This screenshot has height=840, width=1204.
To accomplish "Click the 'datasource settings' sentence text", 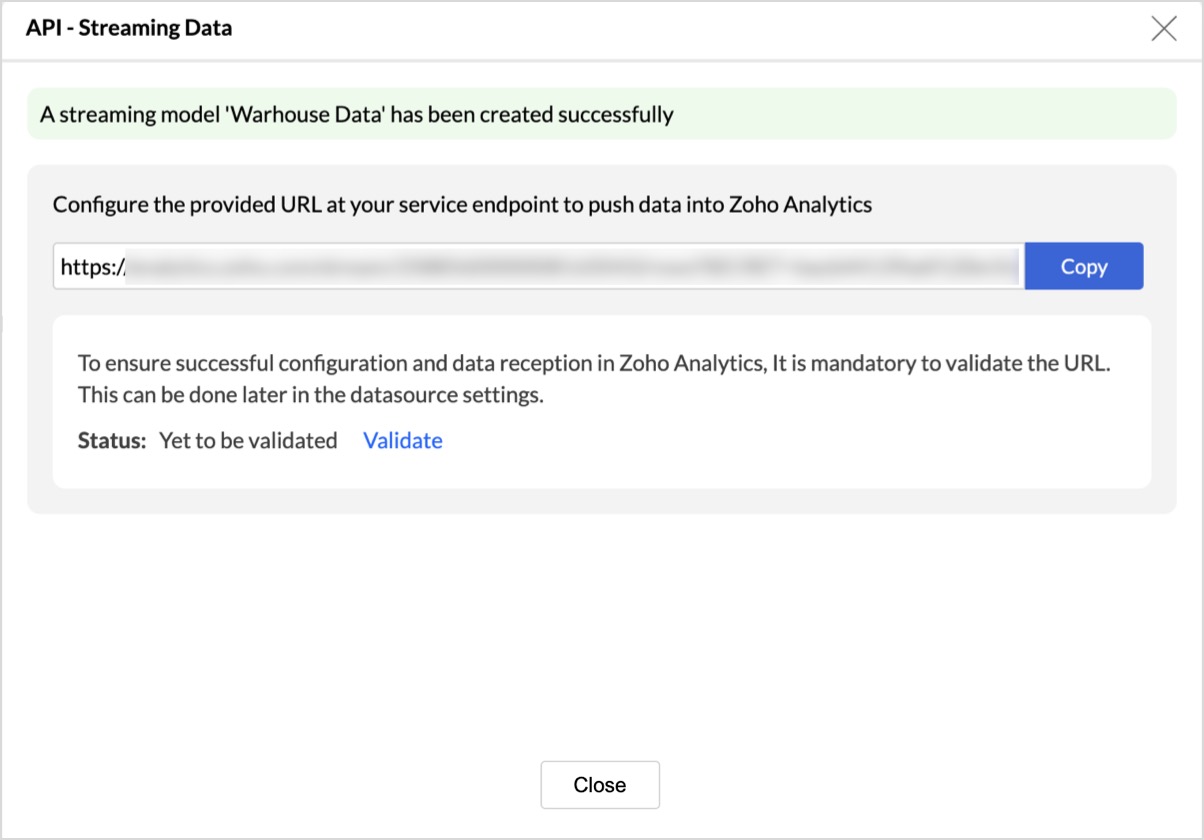I will tap(311, 395).
